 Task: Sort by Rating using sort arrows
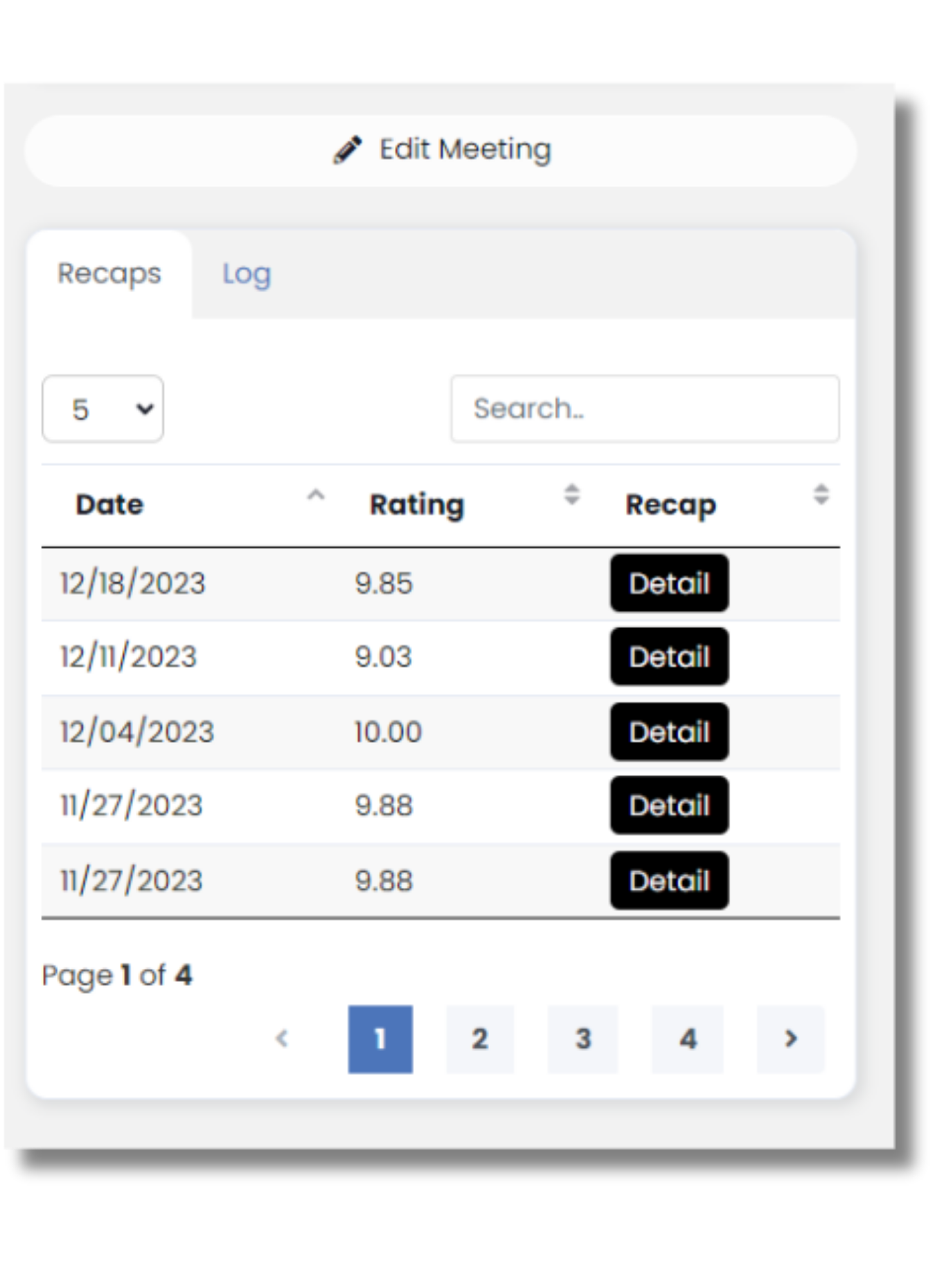571,494
